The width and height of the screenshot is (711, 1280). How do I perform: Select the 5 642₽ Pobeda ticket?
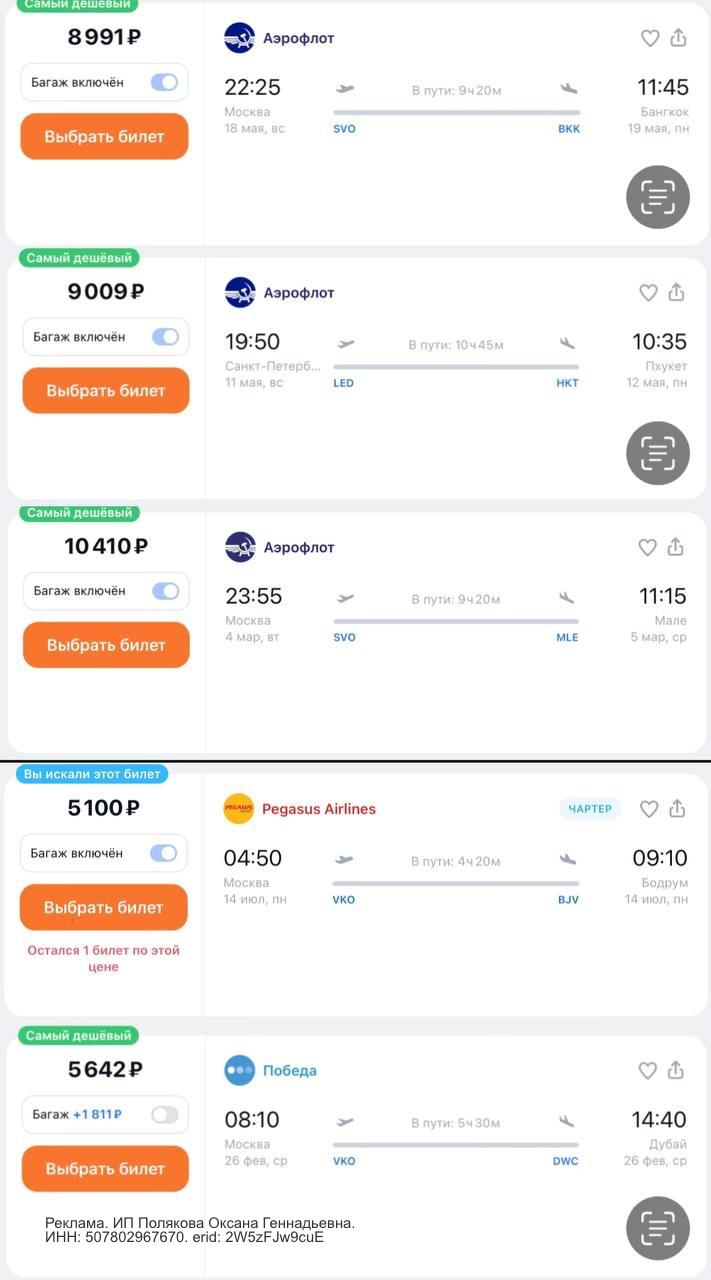pyautogui.click(x=105, y=1168)
